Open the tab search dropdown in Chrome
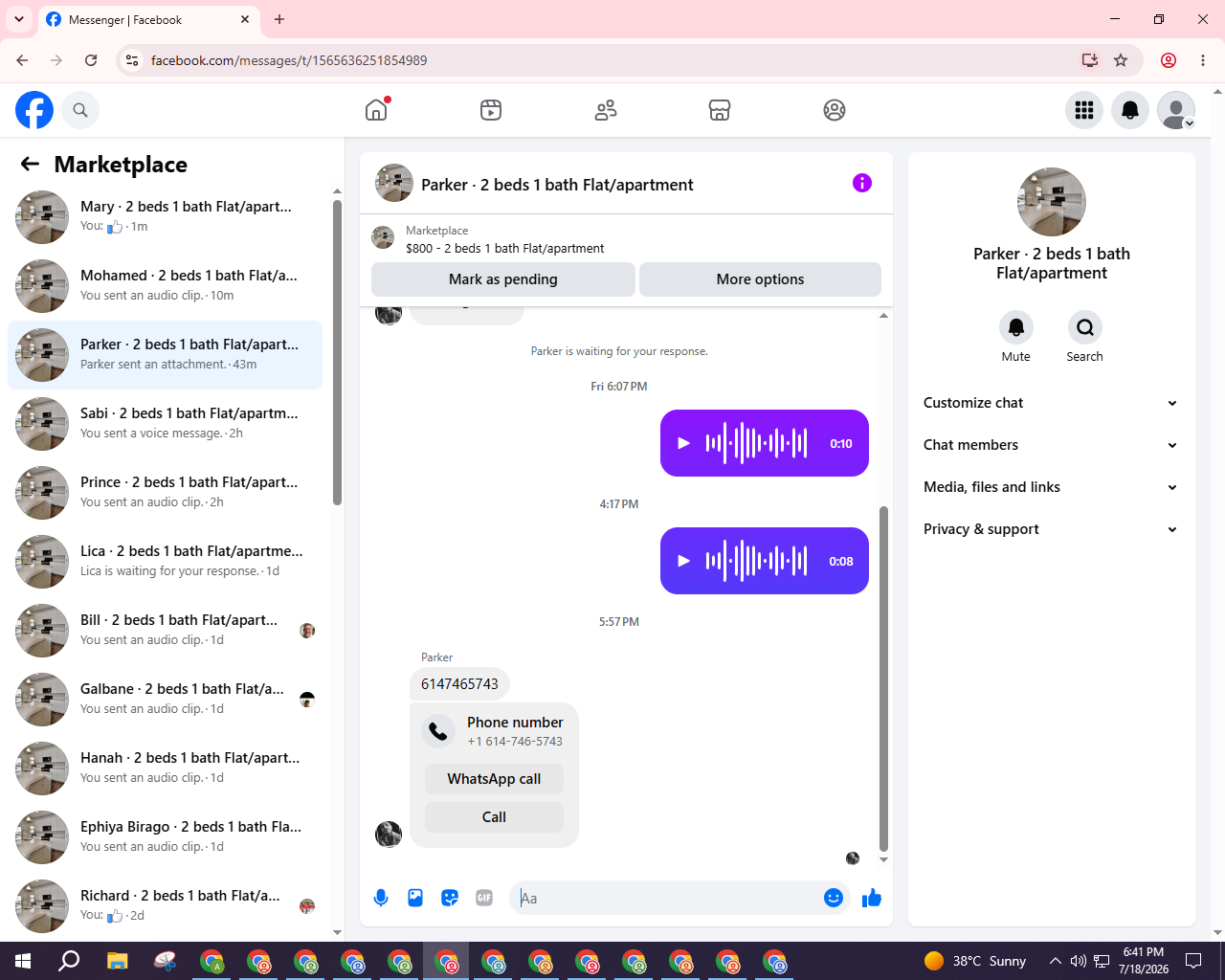 point(19,19)
